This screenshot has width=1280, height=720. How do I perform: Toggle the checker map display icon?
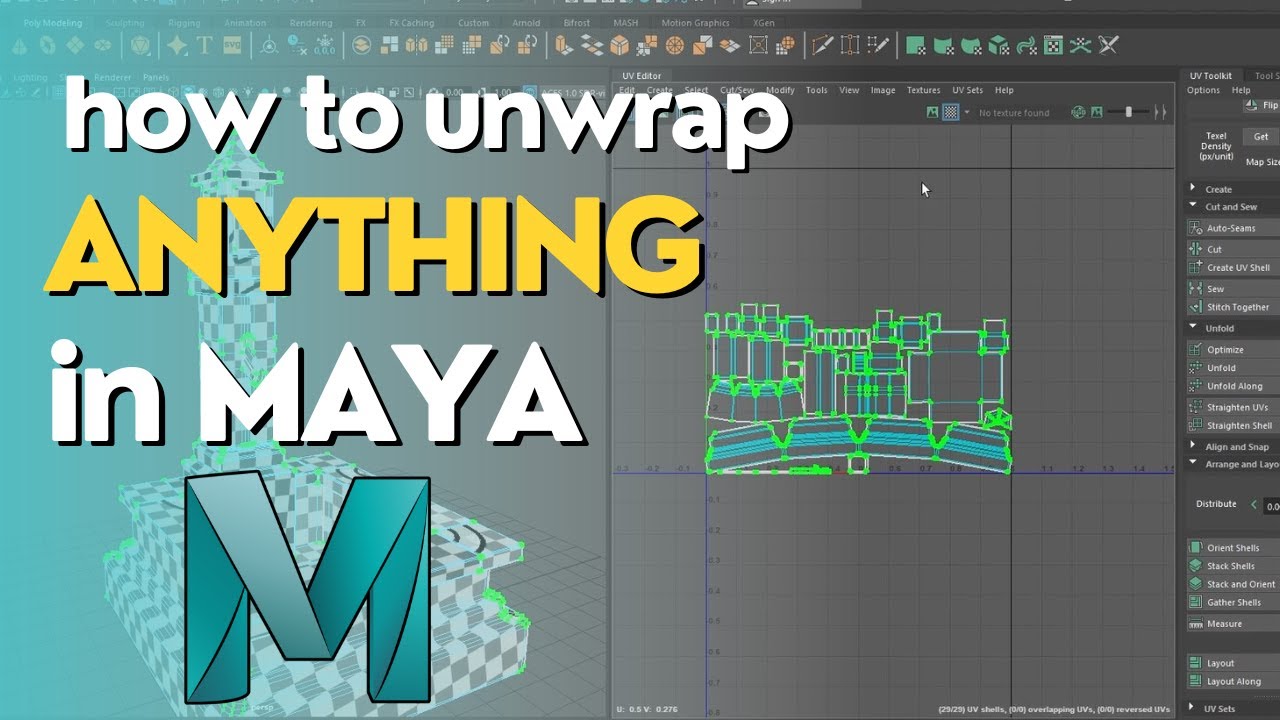[951, 112]
